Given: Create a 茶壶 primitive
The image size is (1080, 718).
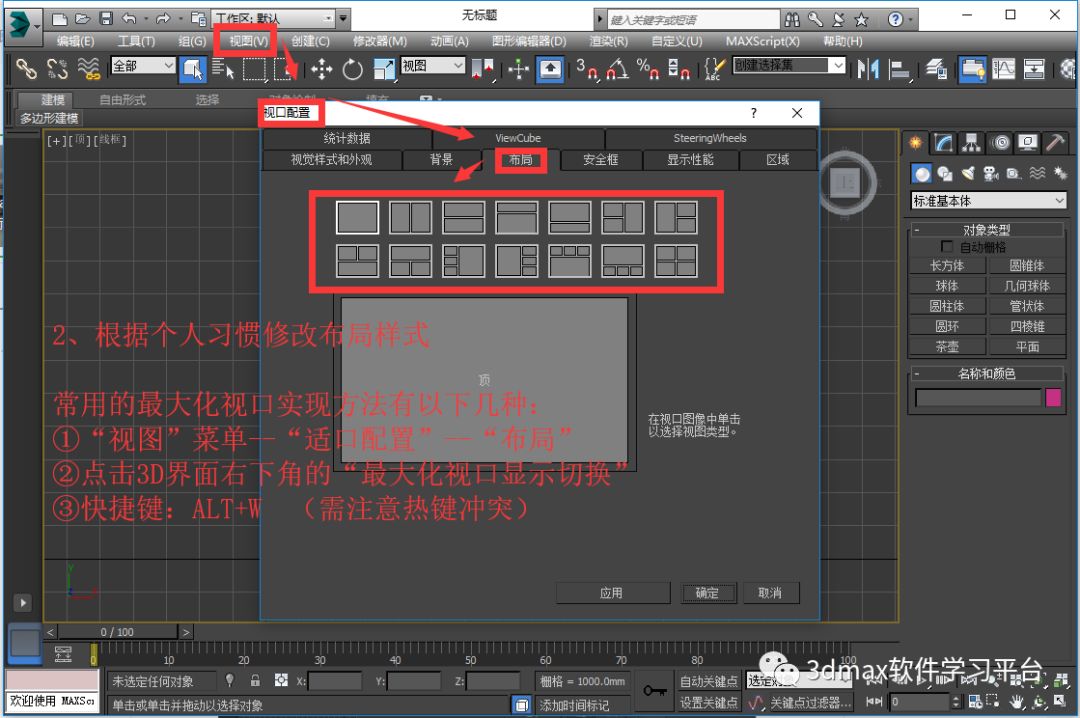Looking at the screenshot, I should click(947, 347).
